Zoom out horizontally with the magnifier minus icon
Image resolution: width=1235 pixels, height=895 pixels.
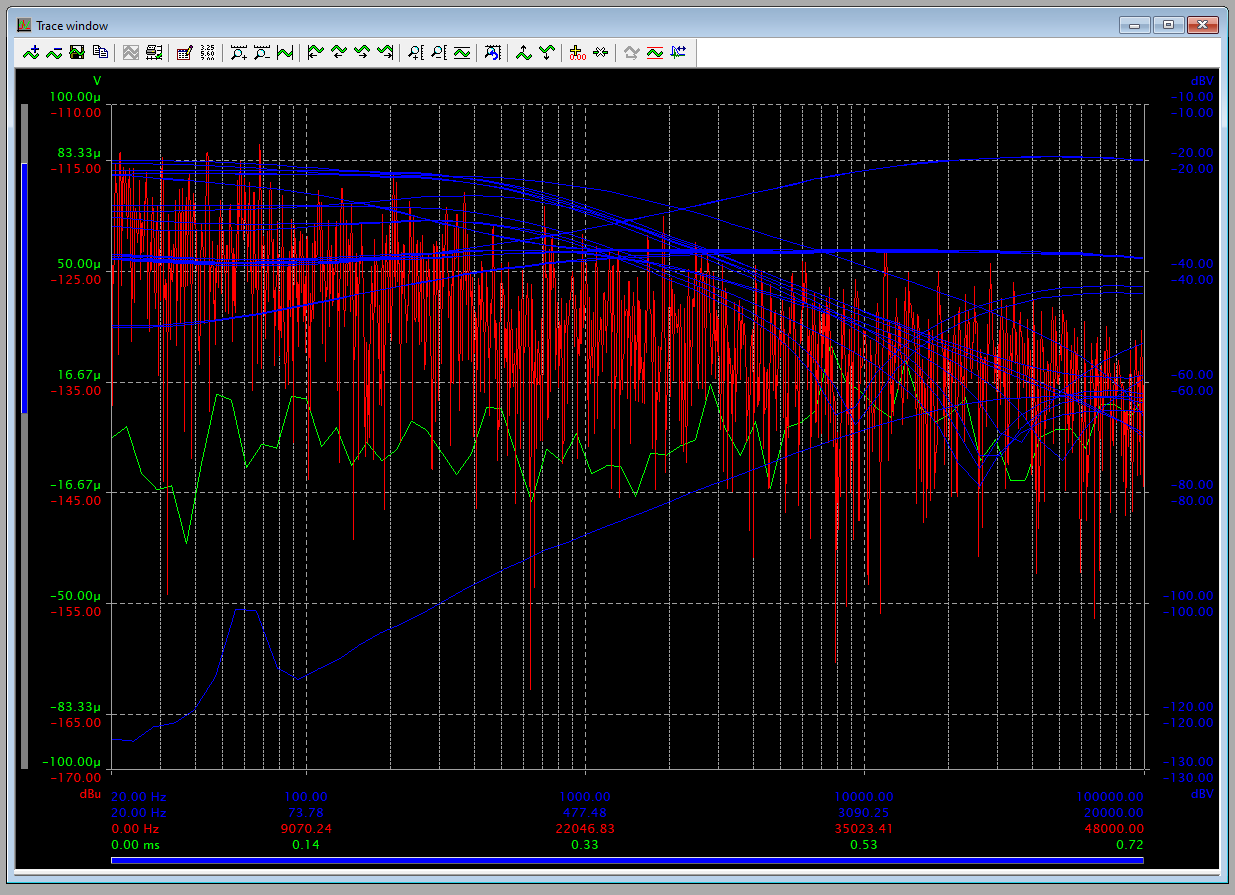coord(262,53)
